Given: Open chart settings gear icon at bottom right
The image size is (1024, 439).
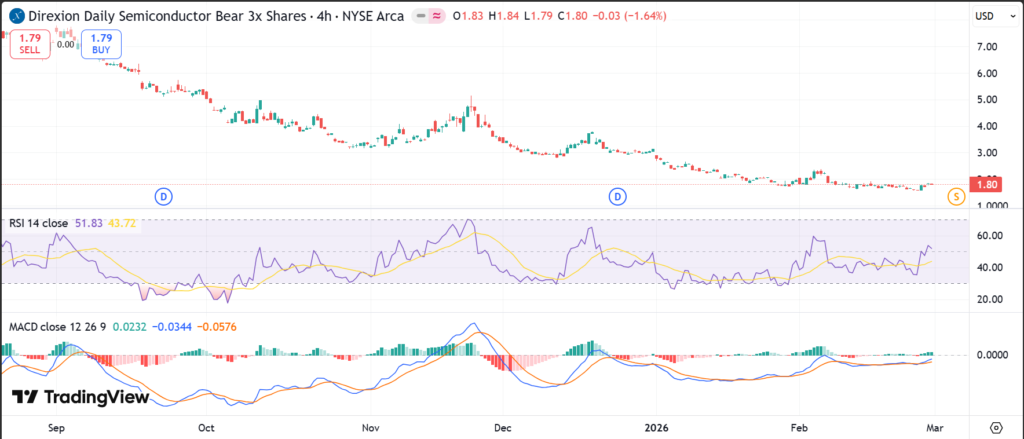Looking at the screenshot, I should pyautogui.click(x=995, y=425).
